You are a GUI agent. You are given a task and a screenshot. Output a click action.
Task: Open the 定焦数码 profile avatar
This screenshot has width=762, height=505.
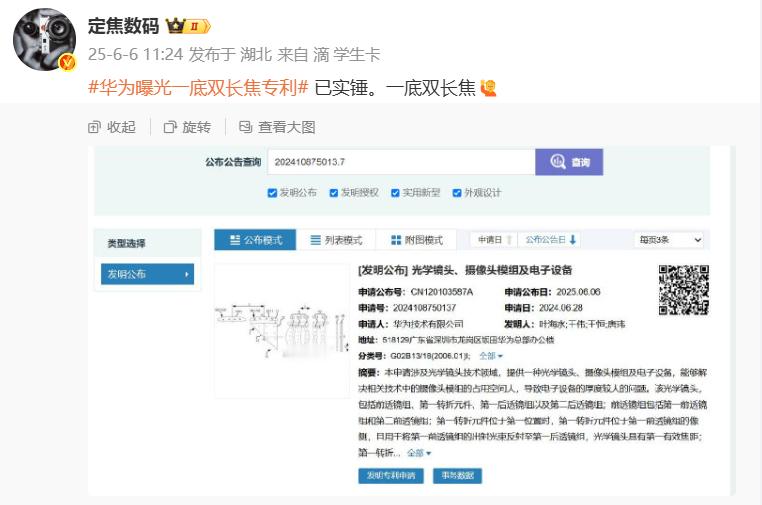tap(44, 39)
